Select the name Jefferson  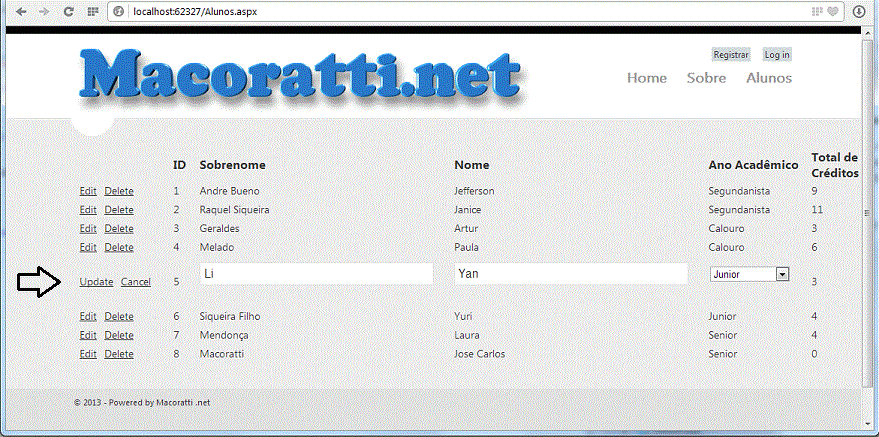click(474, 191)
